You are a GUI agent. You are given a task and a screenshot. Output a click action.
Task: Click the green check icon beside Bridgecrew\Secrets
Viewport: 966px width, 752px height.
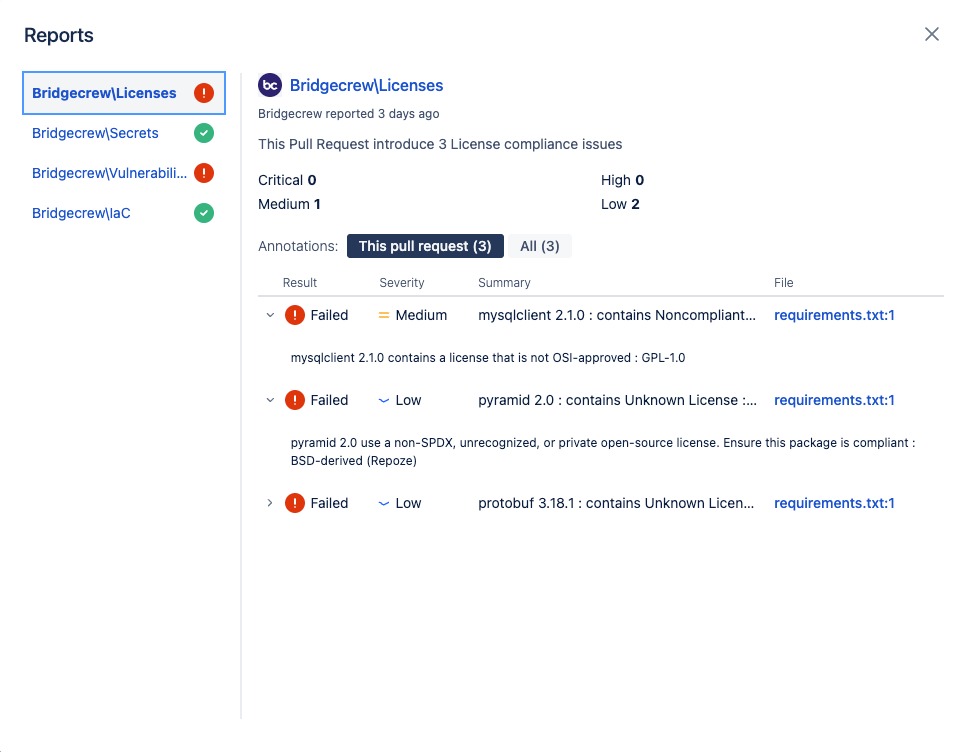(x=204, y=133)
